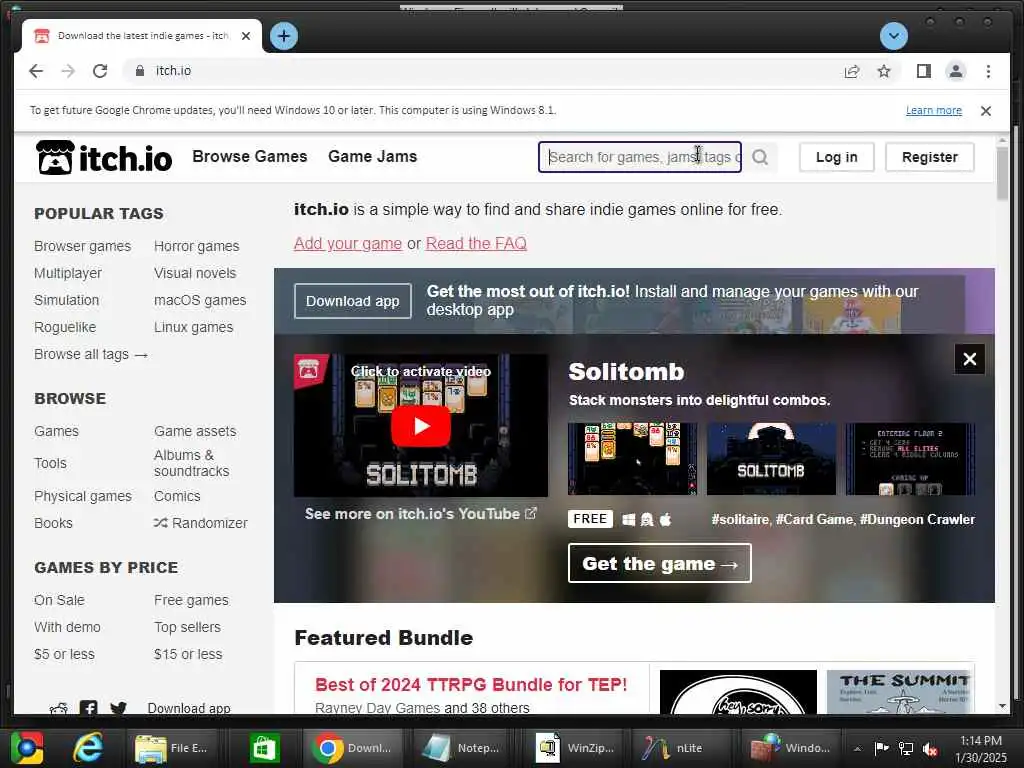Close the Solitomb featured banner
Image resolution: width=1024 pixels, height=768 pixels.
coord(970,359)
